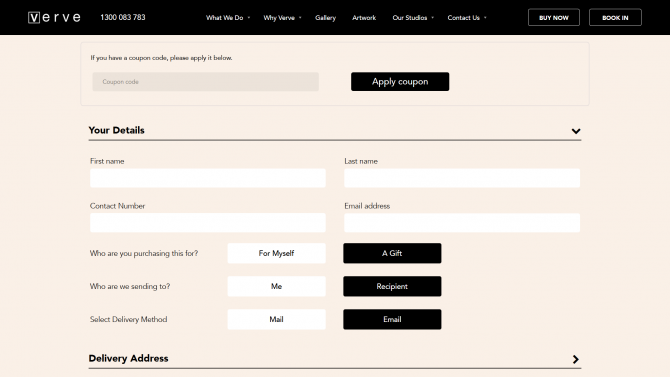The height and width of the screenshot is (377, 670).
Task: Collapse the Your Details section chevron
Action: pos(576,131)
